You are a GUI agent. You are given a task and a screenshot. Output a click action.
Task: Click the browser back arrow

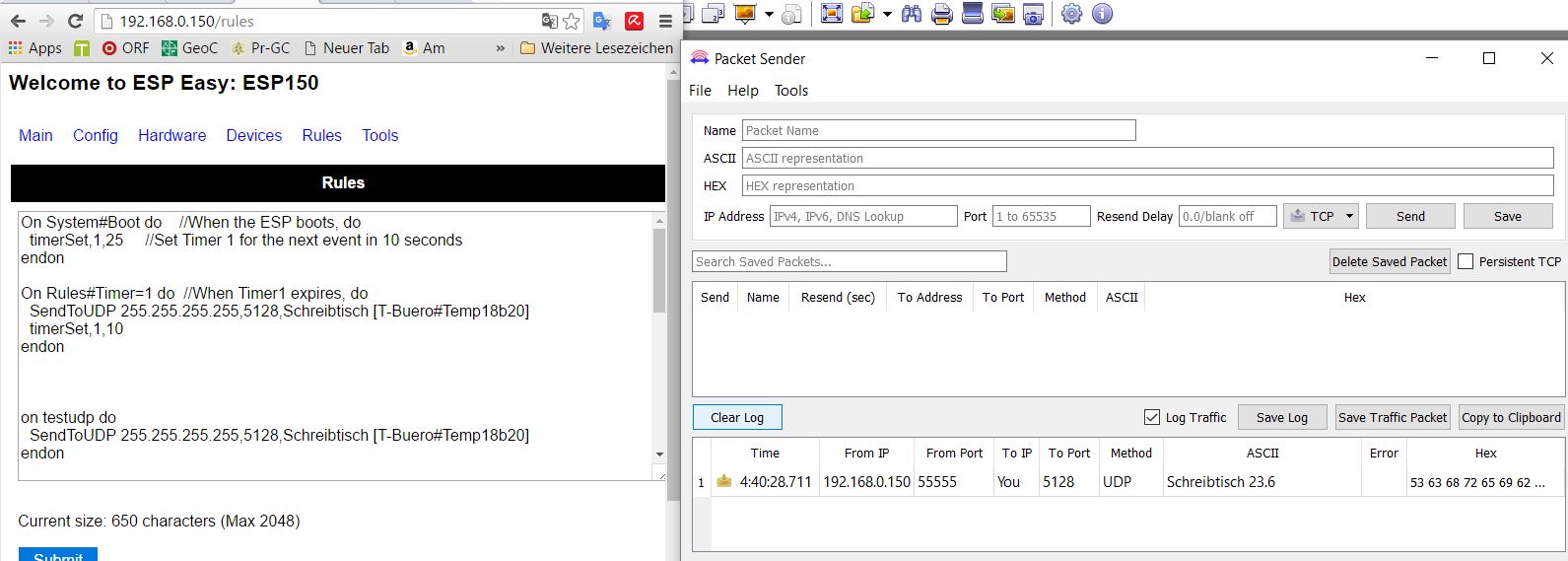(x=19, y=21)
